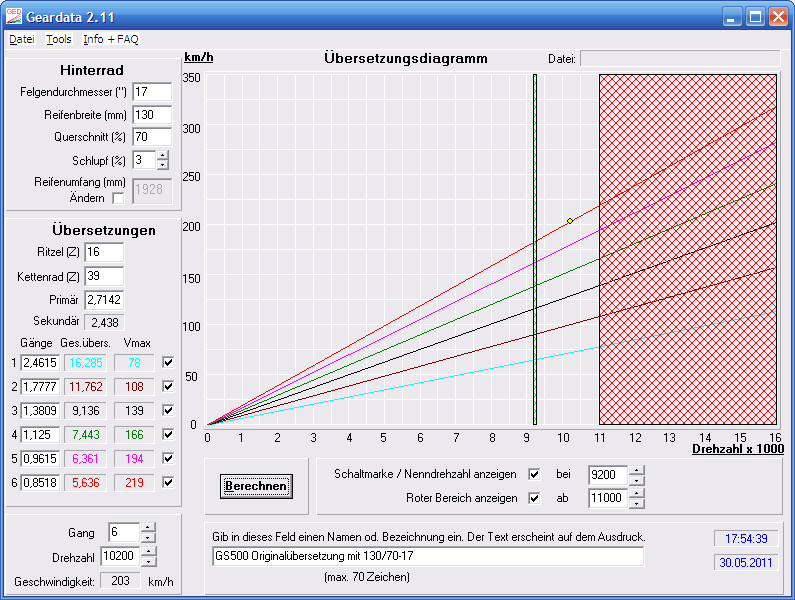Viewport: 795px width, 600px height.
Task: Click the yellow marker point on the diagram
Action: (570, 220)
